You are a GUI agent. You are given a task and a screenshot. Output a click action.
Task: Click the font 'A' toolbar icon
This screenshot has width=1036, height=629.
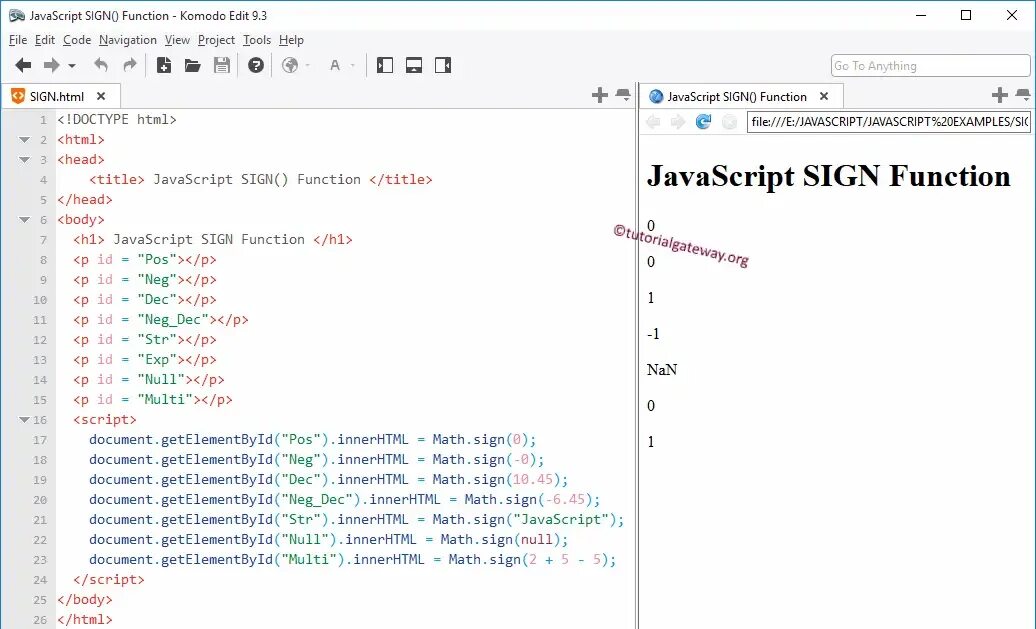point(335,65)
